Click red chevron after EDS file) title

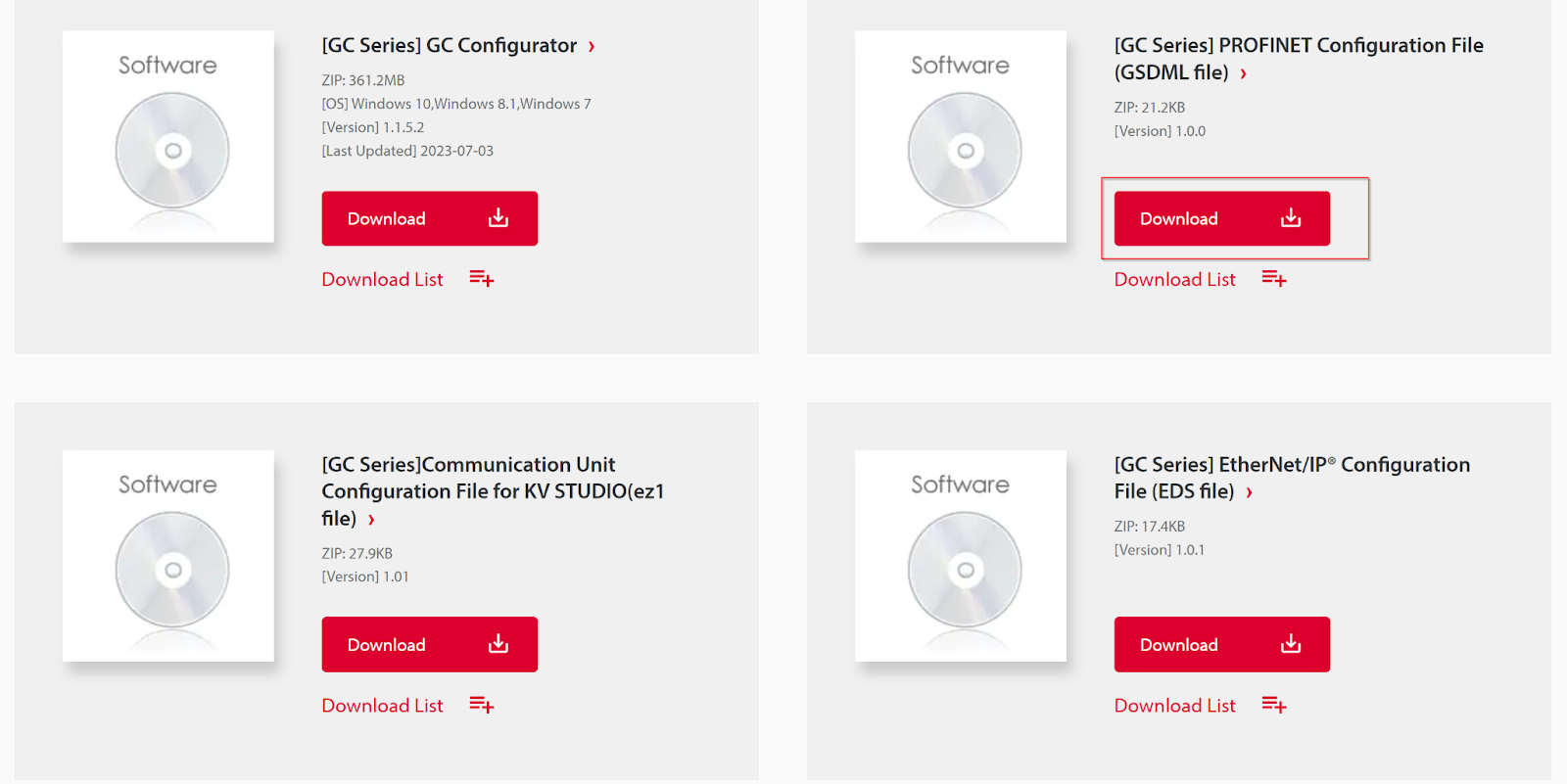pyautogui.click(x=1249, y=492)
